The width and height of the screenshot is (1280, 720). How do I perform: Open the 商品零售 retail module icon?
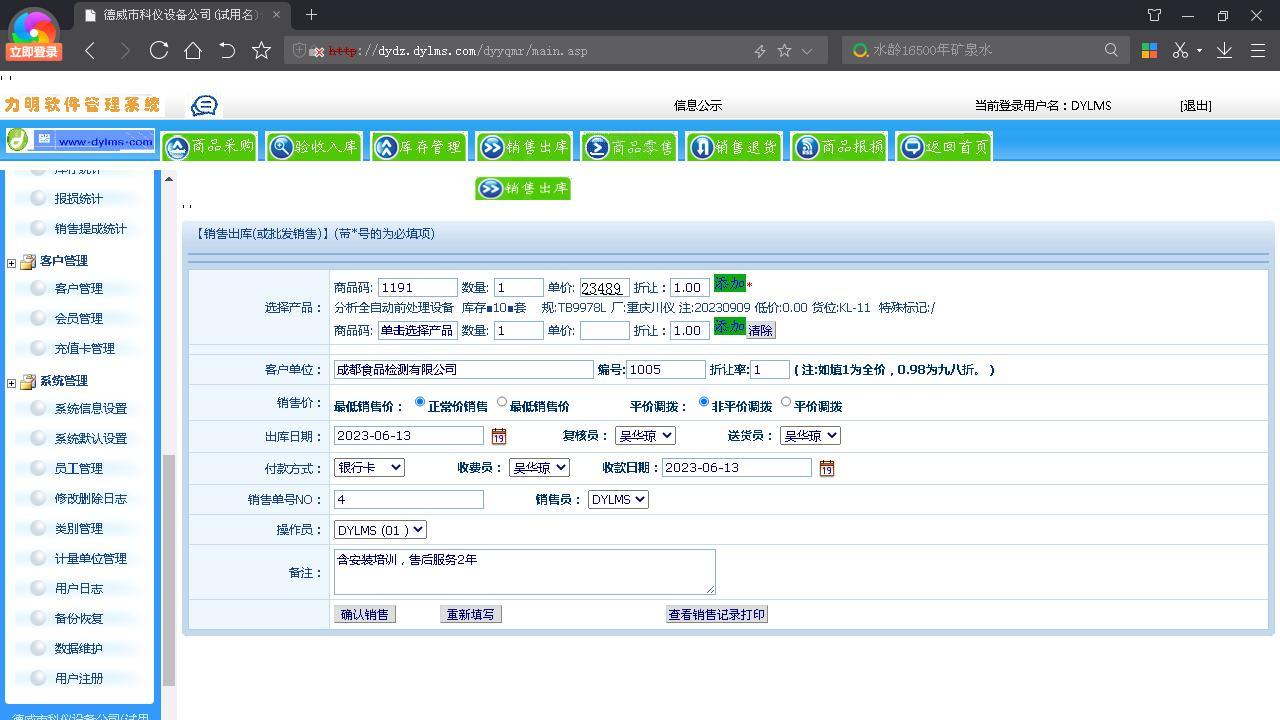click(x=628, y=146)
